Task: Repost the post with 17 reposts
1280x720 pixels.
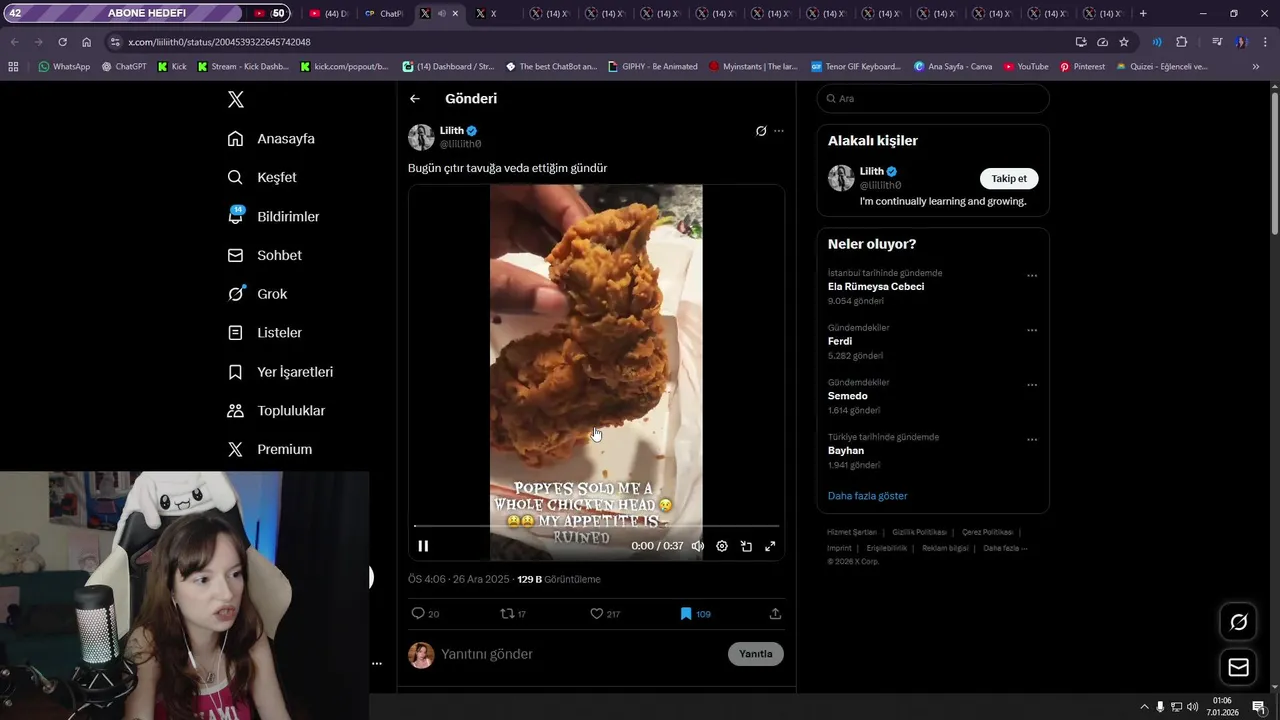Action: click(513, 614)
